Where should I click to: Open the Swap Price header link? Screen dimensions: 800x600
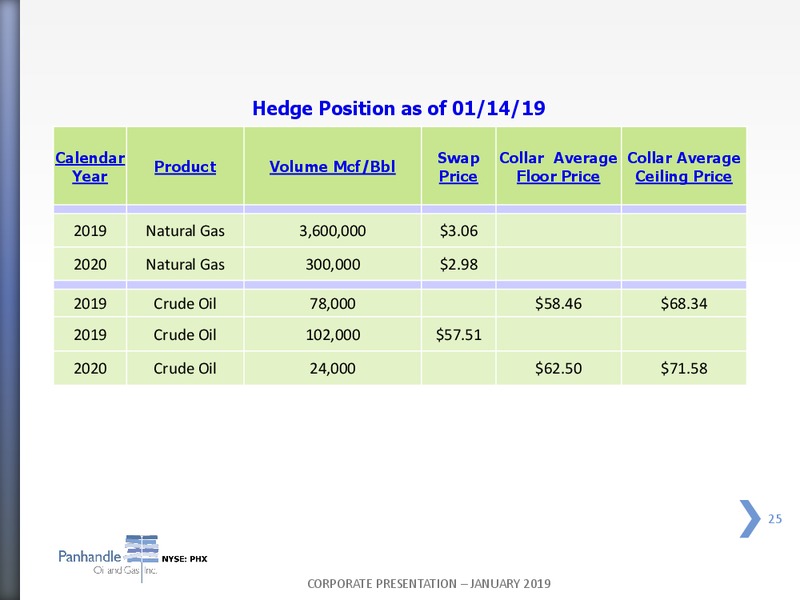(x=458, y=167)
